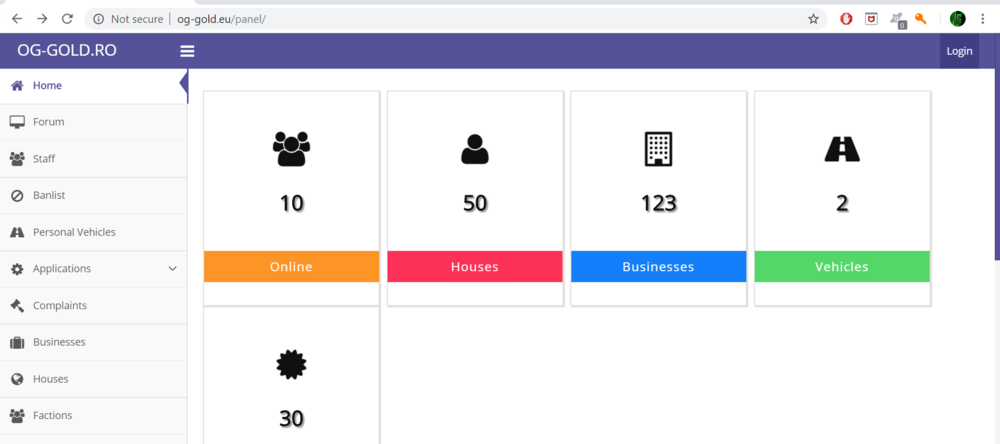Click the Banlist prohibited icon
Image resolution: width=1000 pixels, height=444 pixels.
pos(17,195)
